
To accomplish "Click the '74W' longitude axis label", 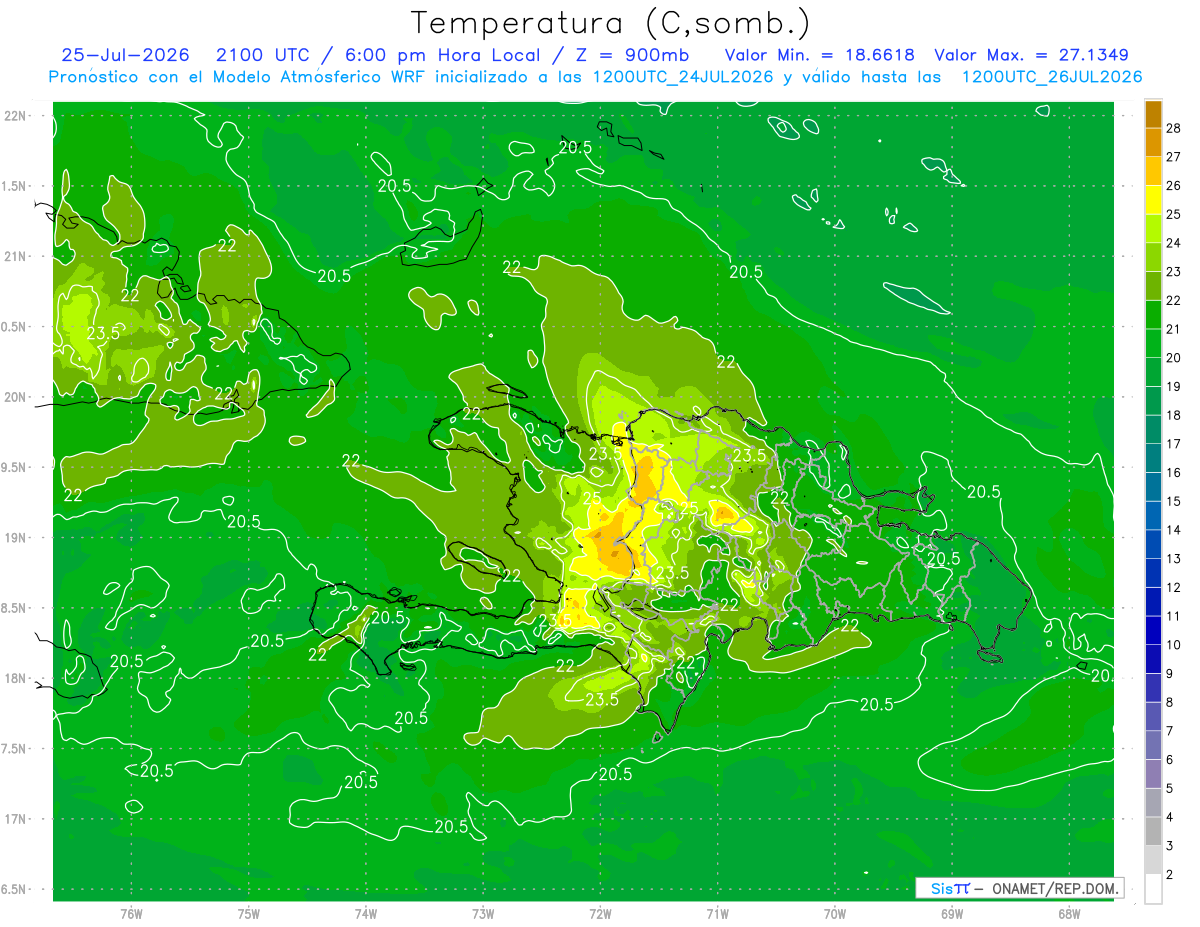I will [366, 914].
